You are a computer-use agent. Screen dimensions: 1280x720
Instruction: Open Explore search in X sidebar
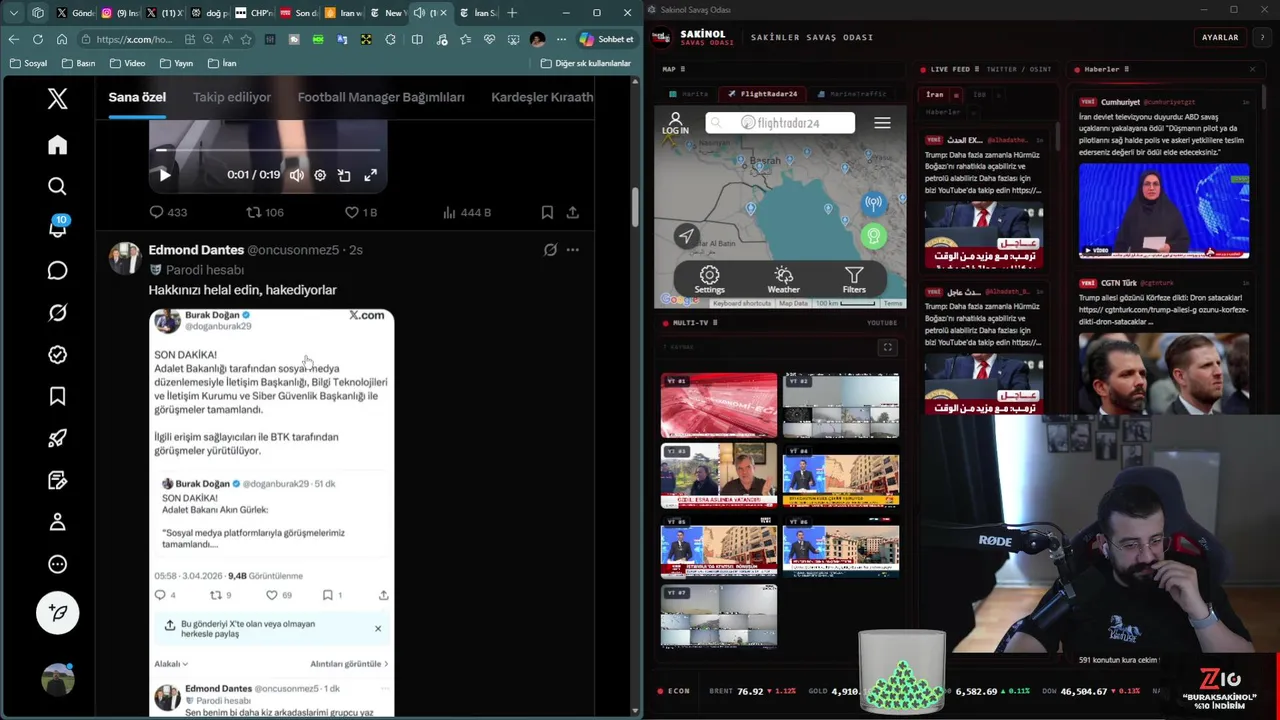pyautogui.click(x=57, y=186)
